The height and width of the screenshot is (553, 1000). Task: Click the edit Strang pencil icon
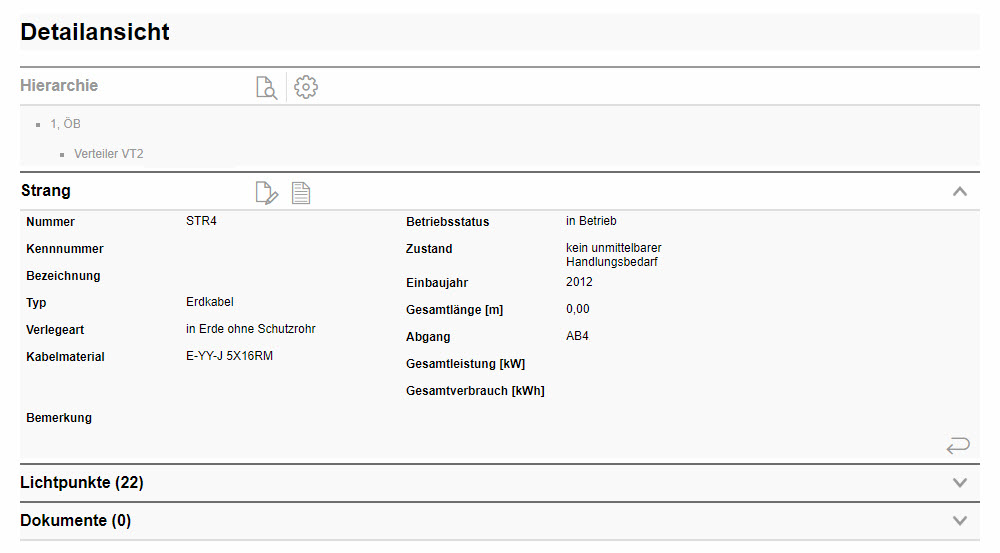click(266, 193)
